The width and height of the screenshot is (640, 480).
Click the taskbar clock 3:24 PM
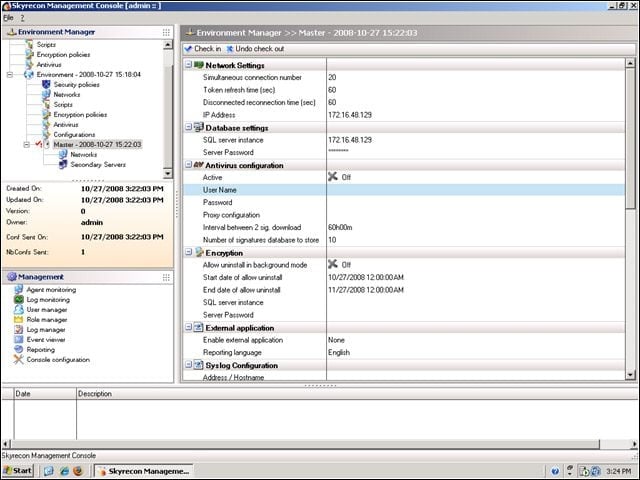coord(619,471)
